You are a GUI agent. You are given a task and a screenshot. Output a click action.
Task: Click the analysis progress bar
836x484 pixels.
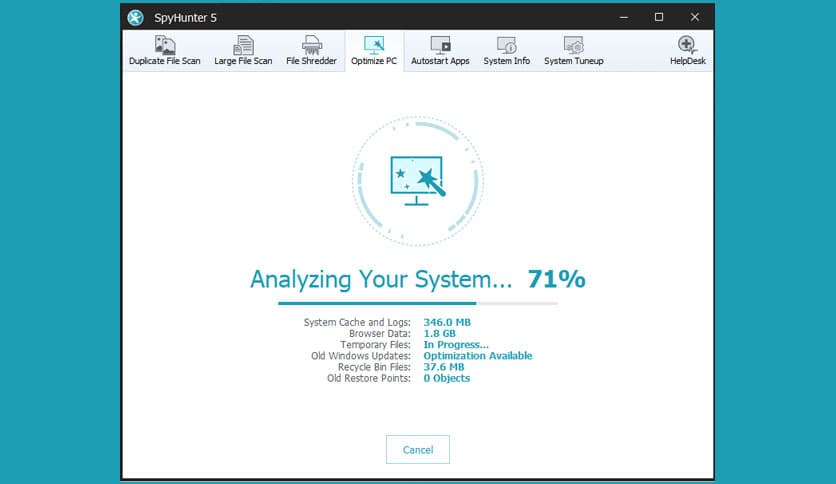point(418,303)
